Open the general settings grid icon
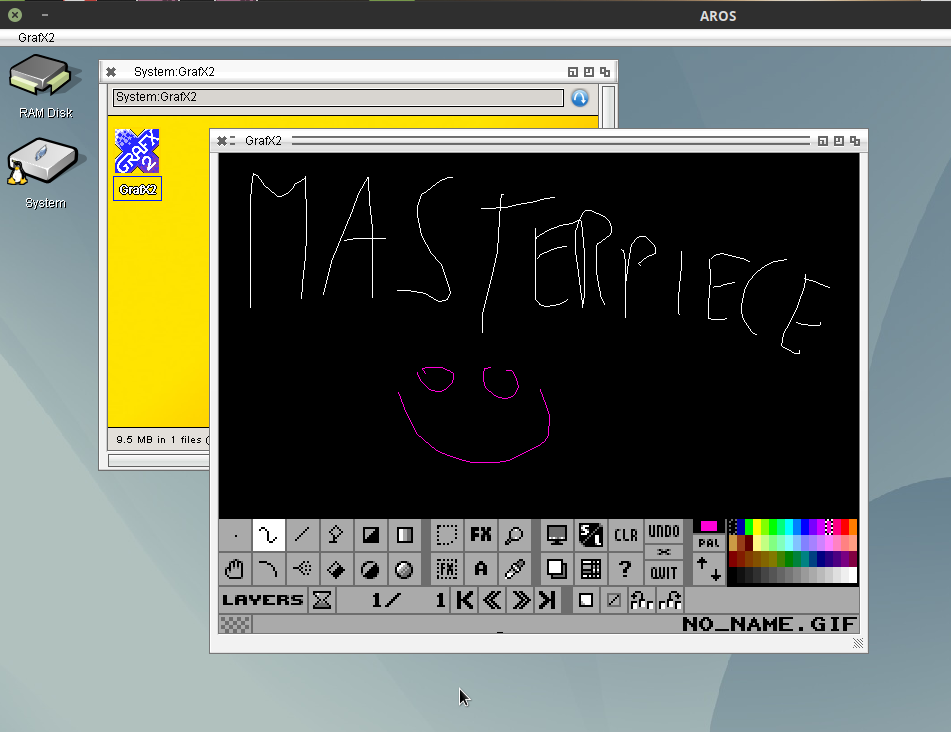This screenshot has height=732, width=951. 591,569
